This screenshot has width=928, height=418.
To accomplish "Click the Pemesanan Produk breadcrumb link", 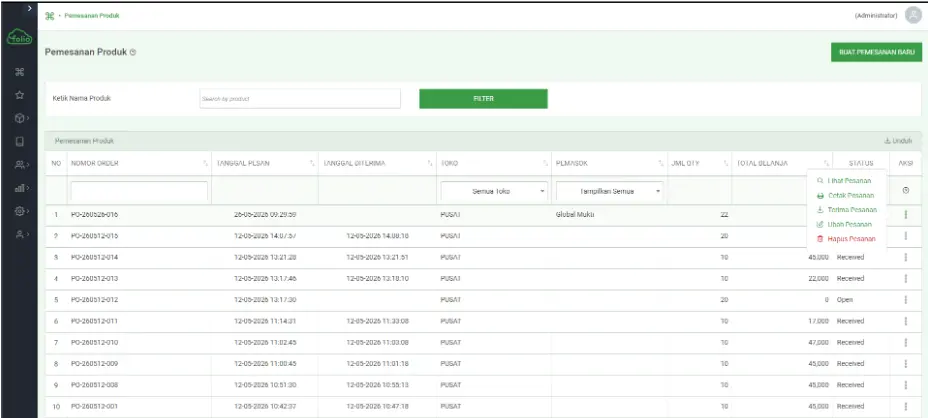I will tap(92, 16).
